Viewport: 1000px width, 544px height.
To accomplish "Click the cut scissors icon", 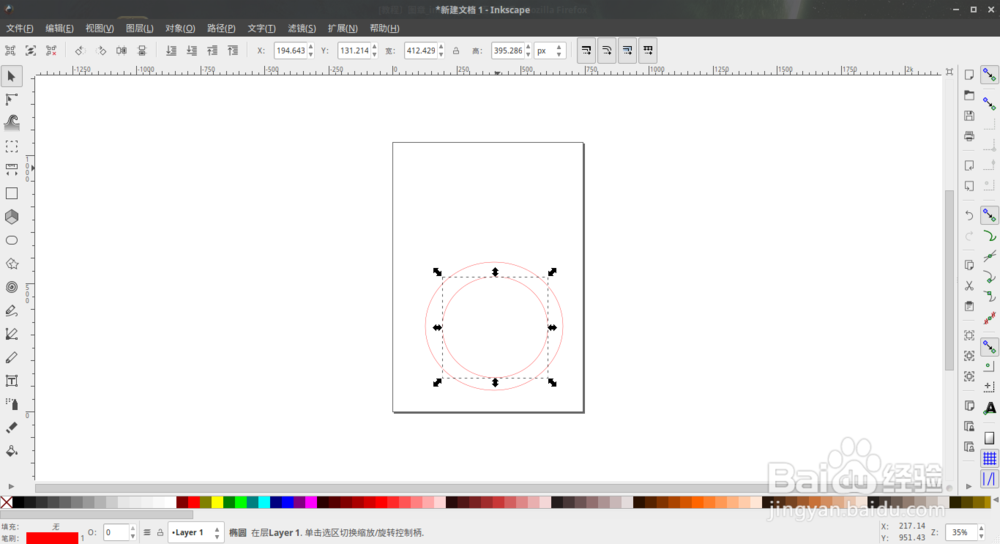I will pos(969,286).
